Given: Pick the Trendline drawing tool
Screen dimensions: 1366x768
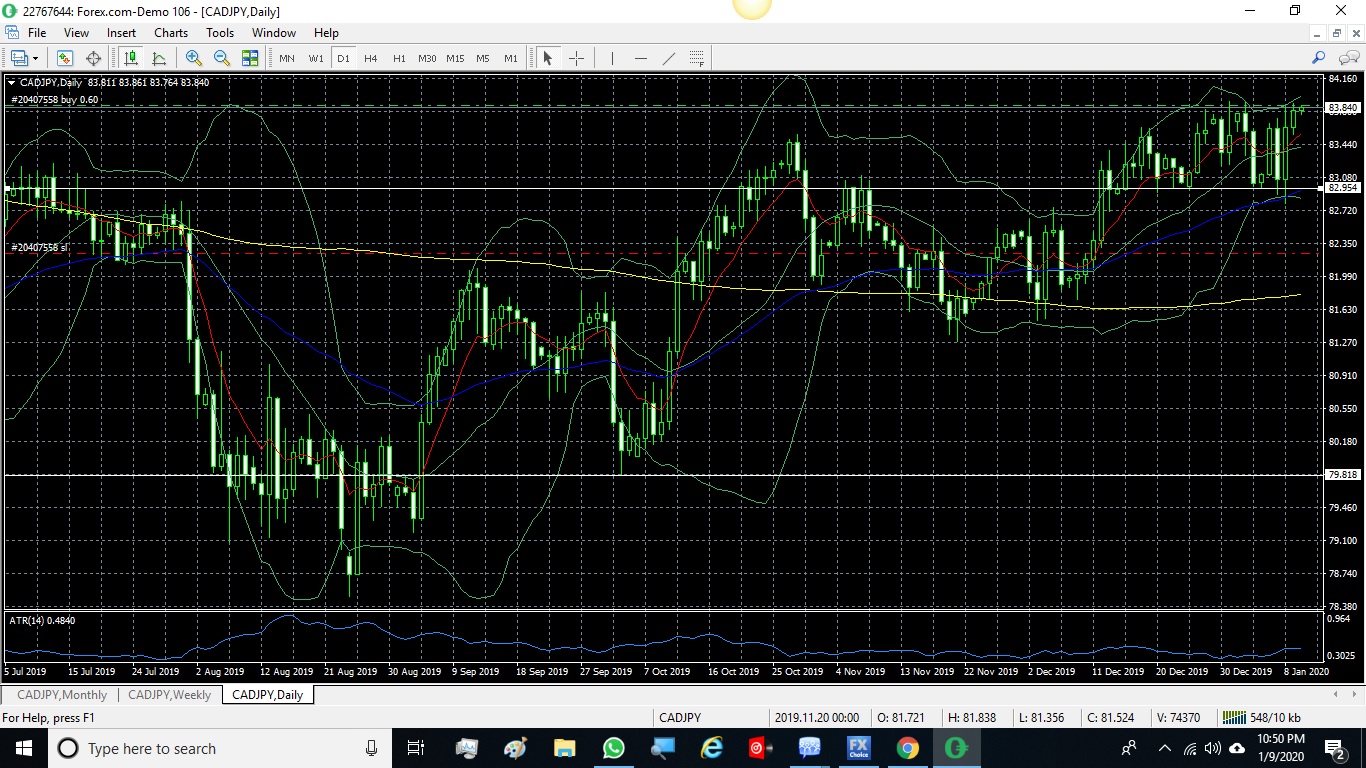Looking at the screenshot, I should [x=669, y=58].
